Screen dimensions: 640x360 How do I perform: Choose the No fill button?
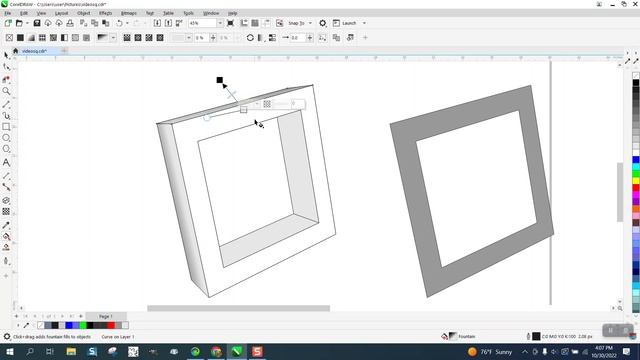9,38
